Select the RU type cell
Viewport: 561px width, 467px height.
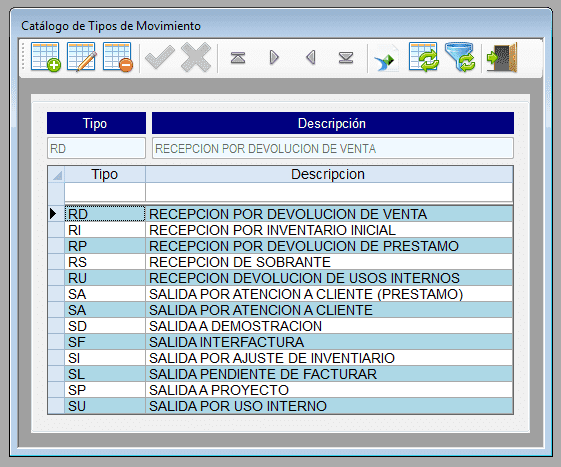tap(105, 278)
